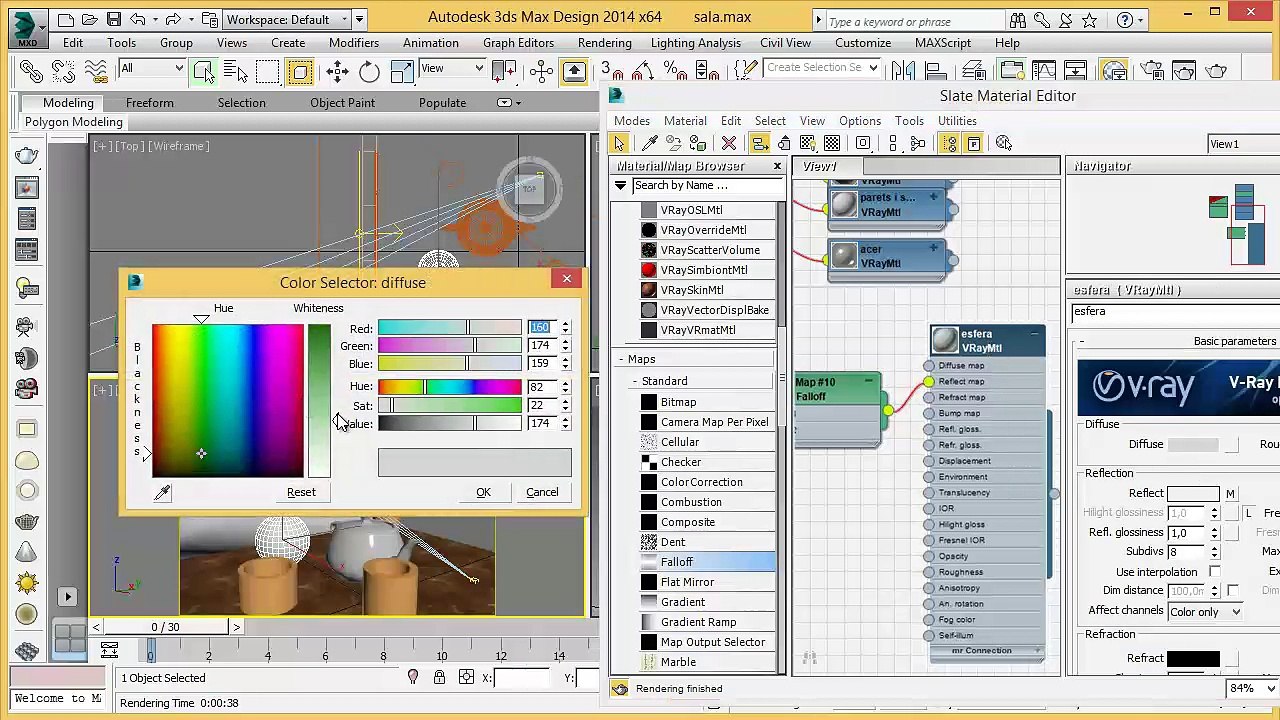Click the Mirror tool icon
1280x720 pixels.
(904, 71)
